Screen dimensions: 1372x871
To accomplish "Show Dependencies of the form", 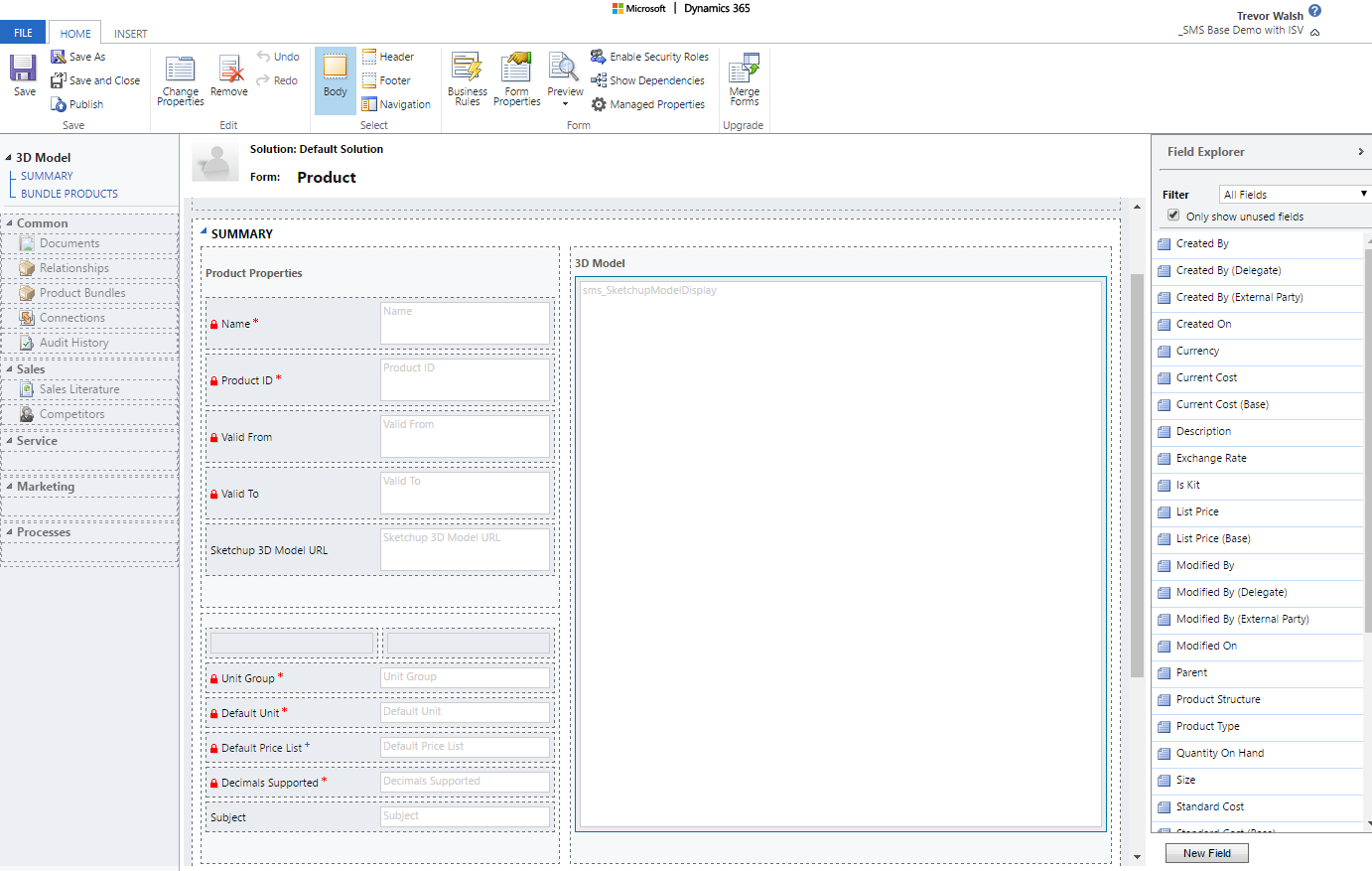I will pyautogui.click(x=647, y=80).
